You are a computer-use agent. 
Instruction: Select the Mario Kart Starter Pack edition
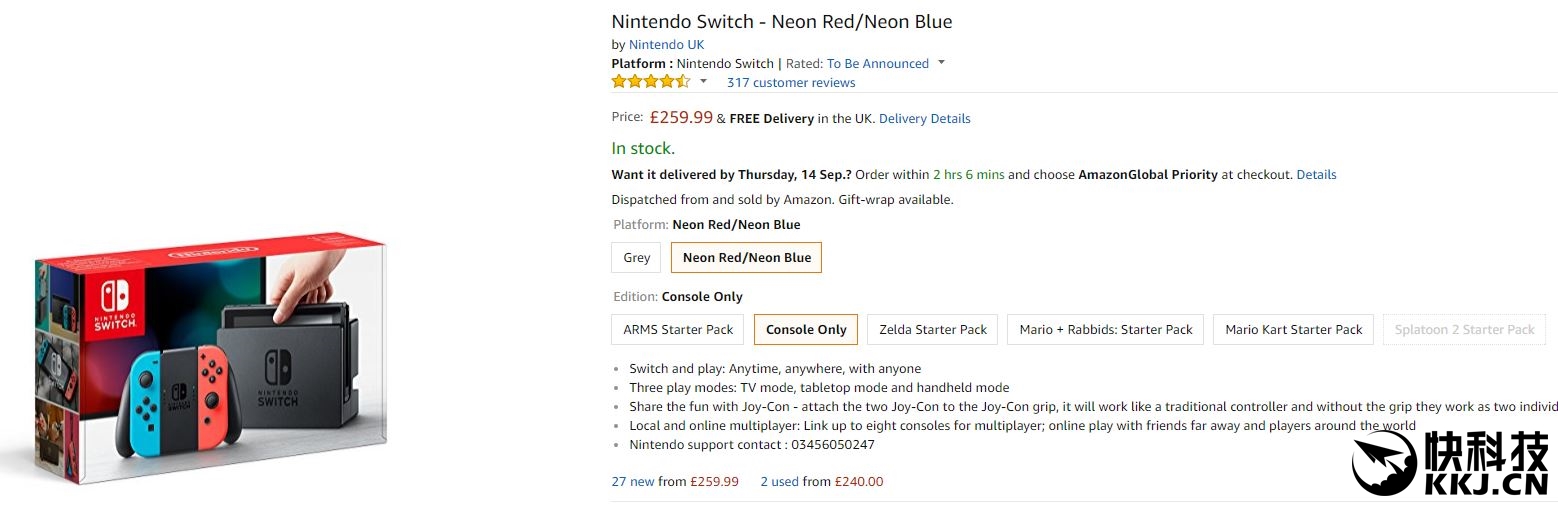pos(1293,330)
